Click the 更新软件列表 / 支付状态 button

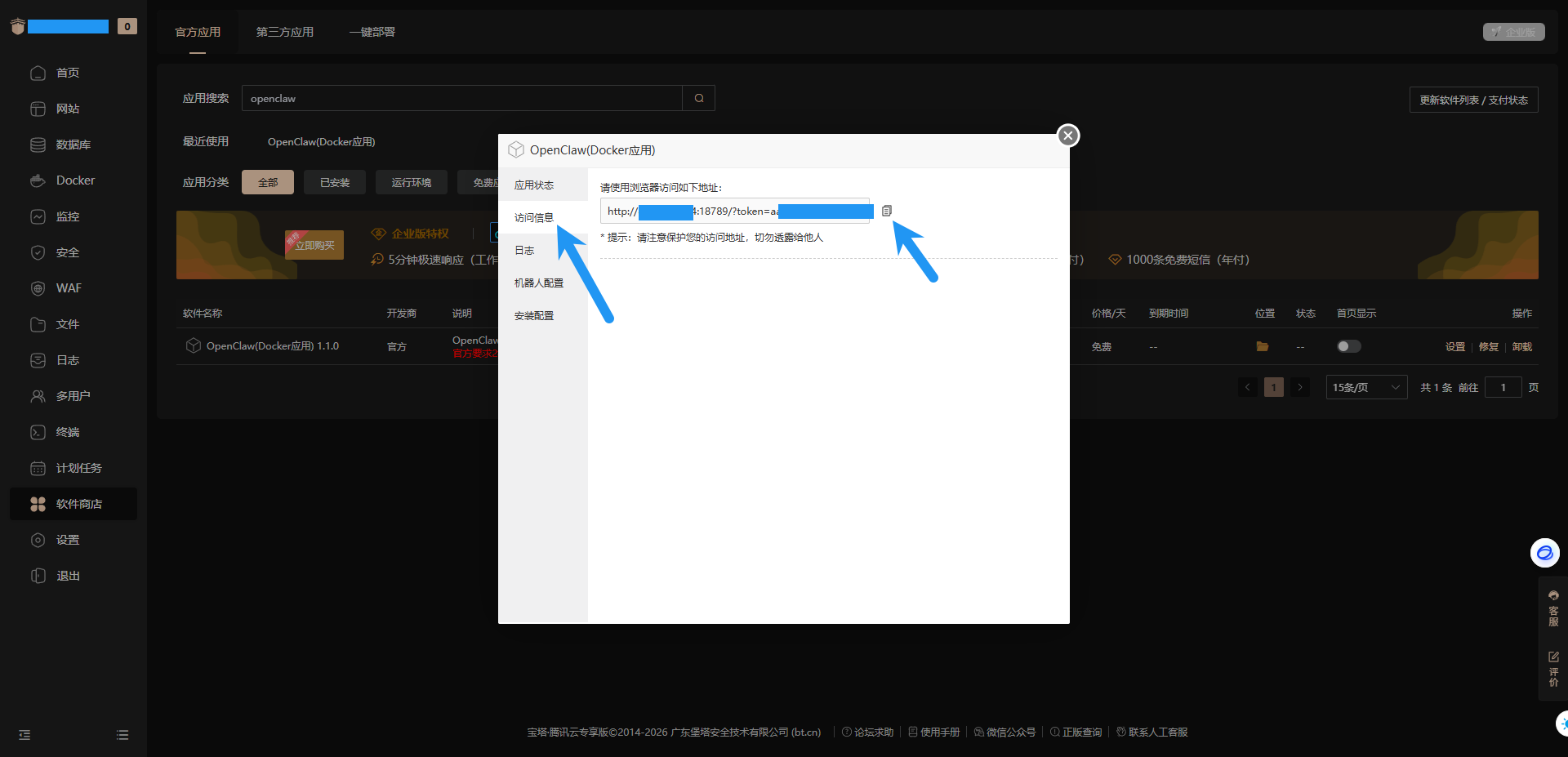[x=1473, y=100]
